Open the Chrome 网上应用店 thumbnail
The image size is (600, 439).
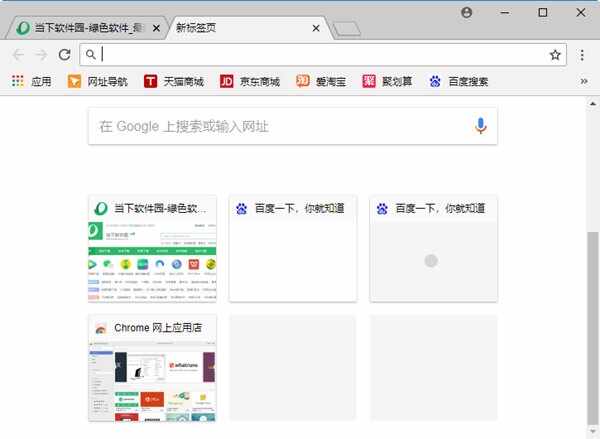click(152, 368)
